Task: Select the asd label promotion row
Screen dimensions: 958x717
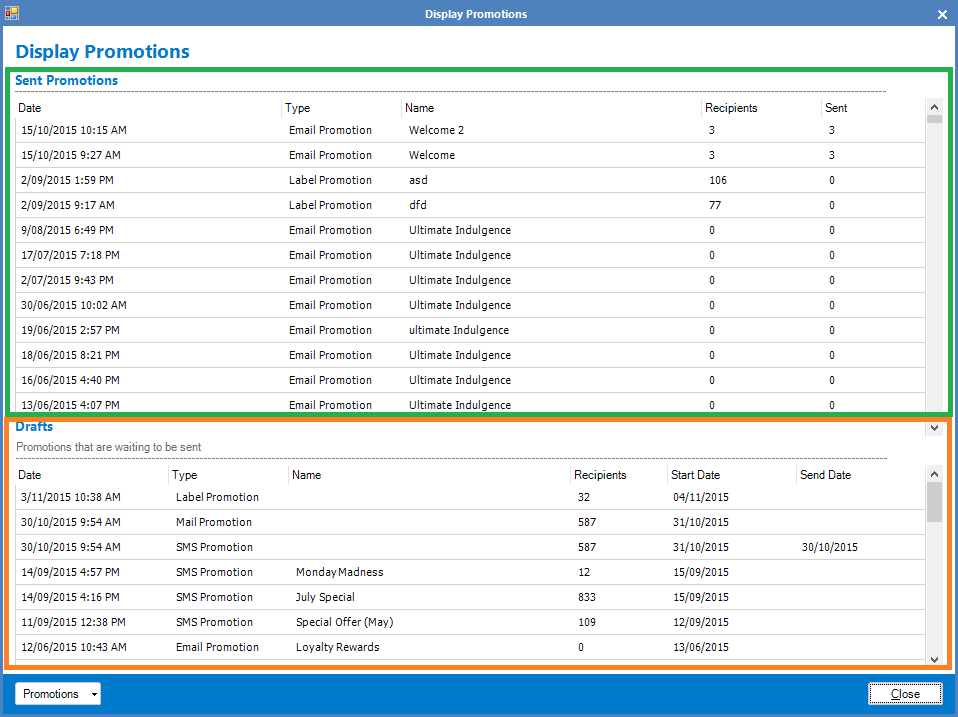Action: pos(418,180)
